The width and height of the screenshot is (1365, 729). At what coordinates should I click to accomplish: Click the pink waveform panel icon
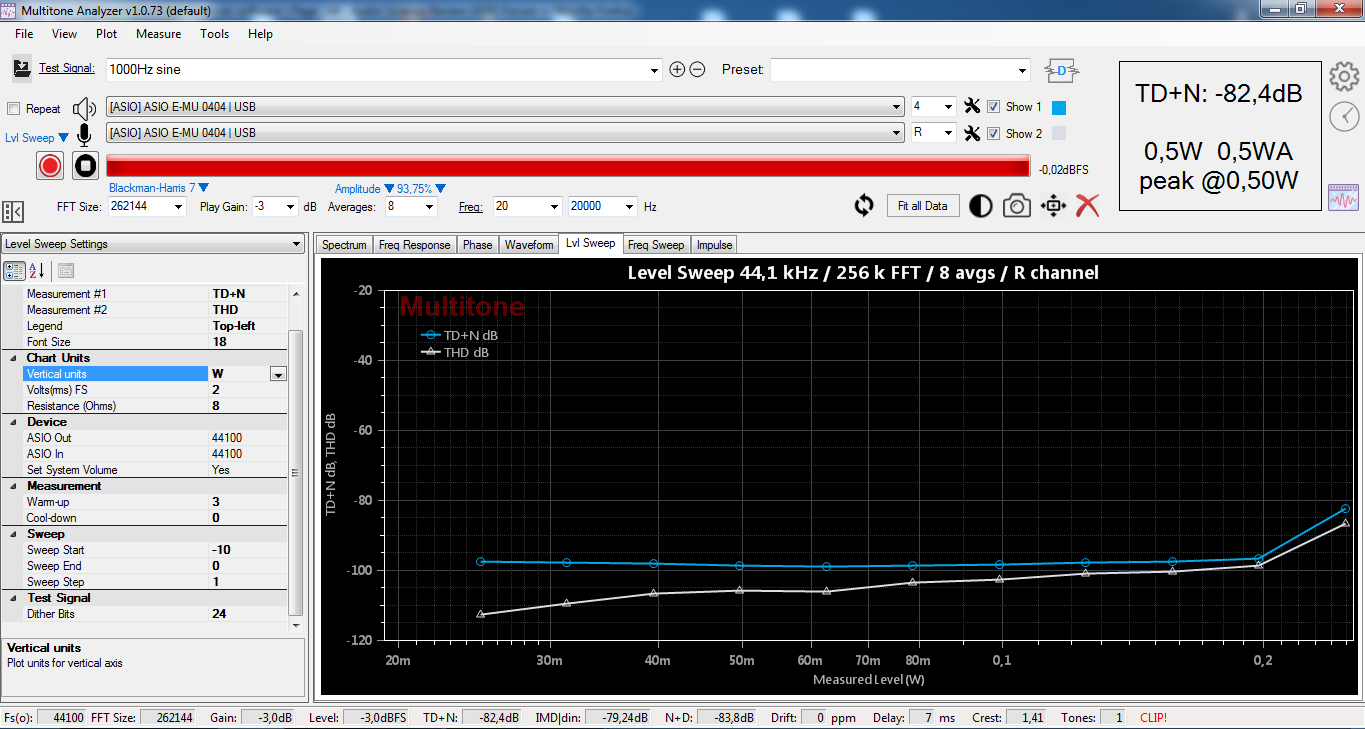tap(1343, 198)
